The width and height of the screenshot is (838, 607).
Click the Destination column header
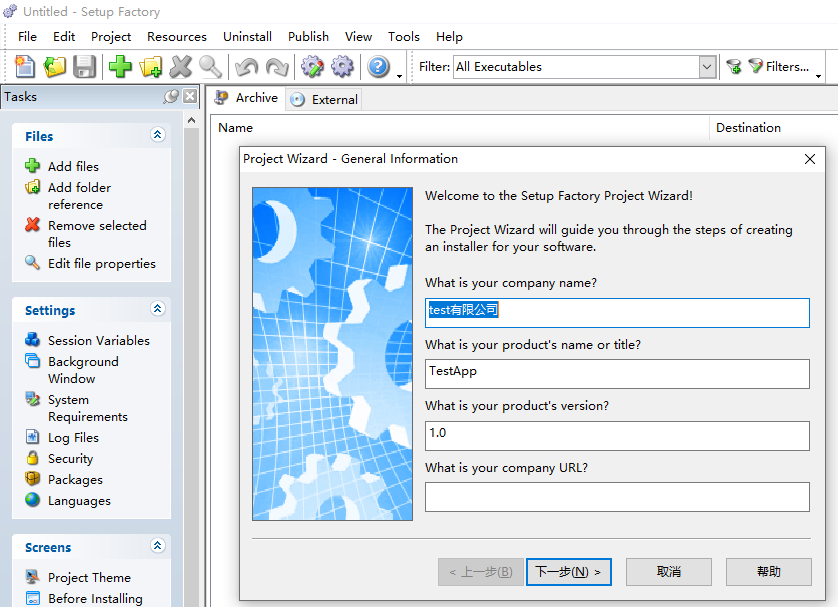pos(774,128)
